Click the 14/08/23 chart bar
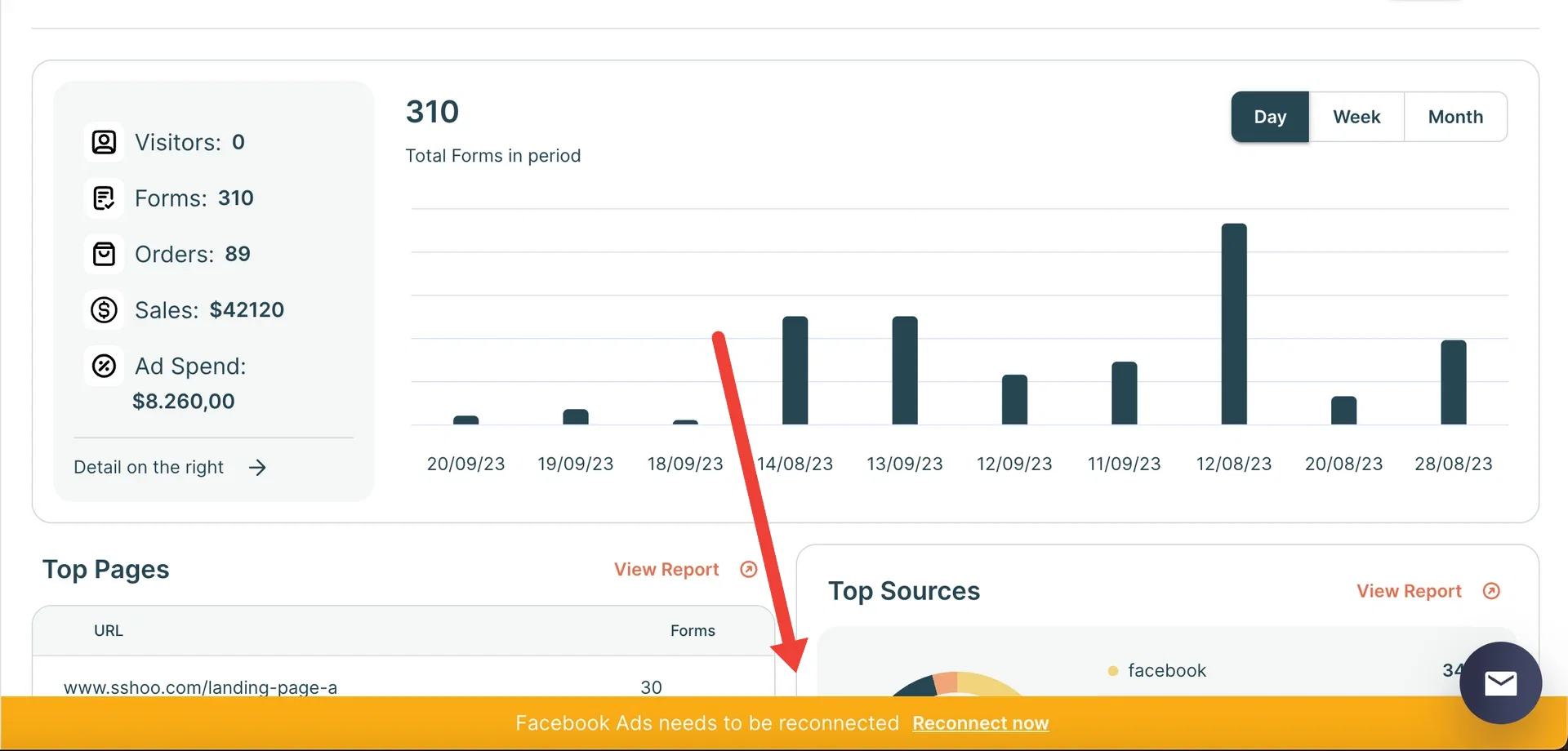1568x751 pixels. [x=795, y=371]
